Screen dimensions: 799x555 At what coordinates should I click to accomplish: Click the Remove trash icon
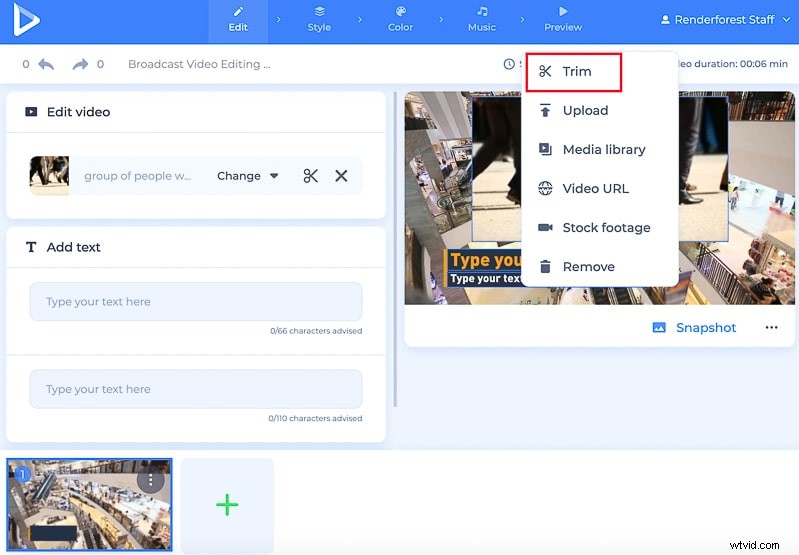click(545, 267)
